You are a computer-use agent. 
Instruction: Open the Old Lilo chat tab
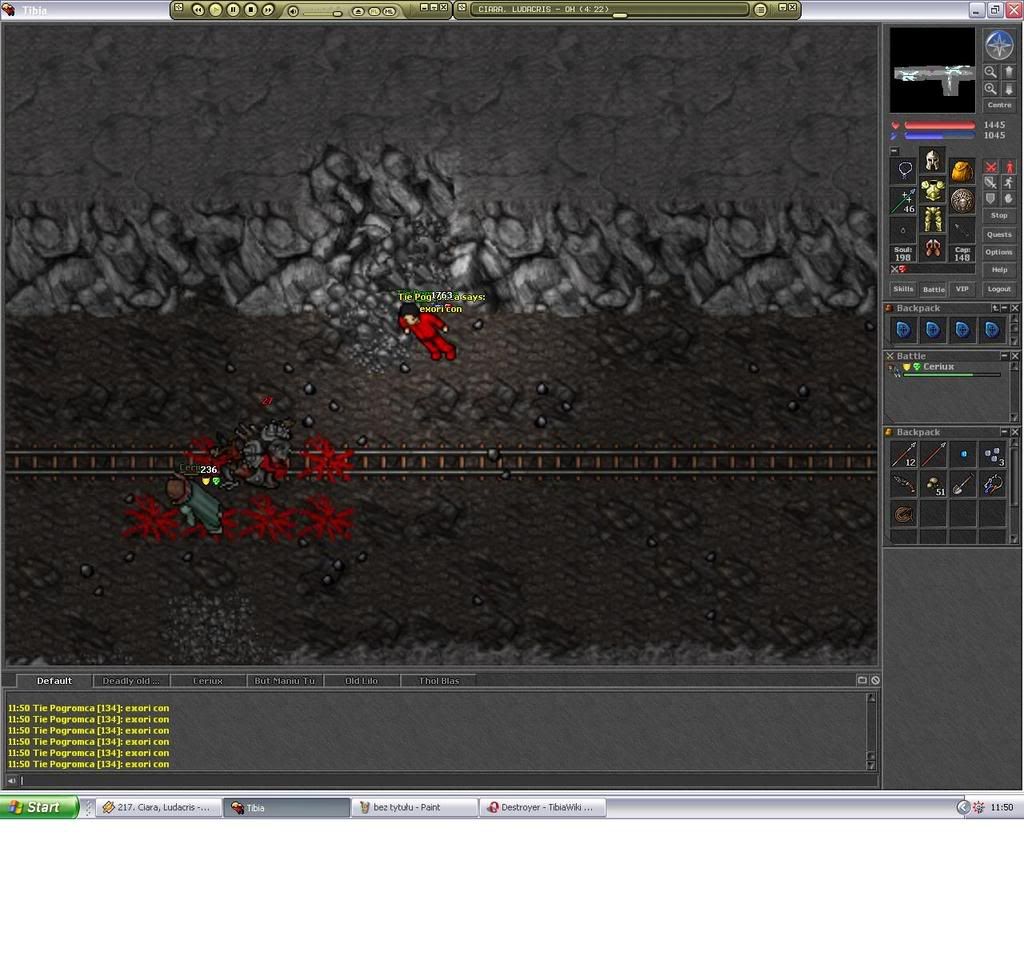(361, 680)
